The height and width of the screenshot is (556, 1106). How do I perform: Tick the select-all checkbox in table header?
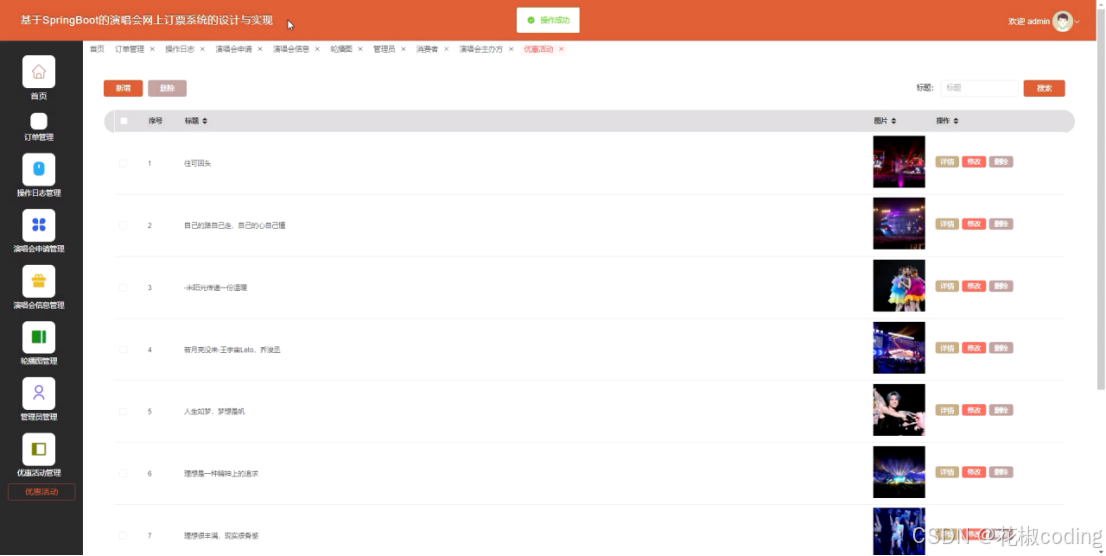[x=123, y=121]
